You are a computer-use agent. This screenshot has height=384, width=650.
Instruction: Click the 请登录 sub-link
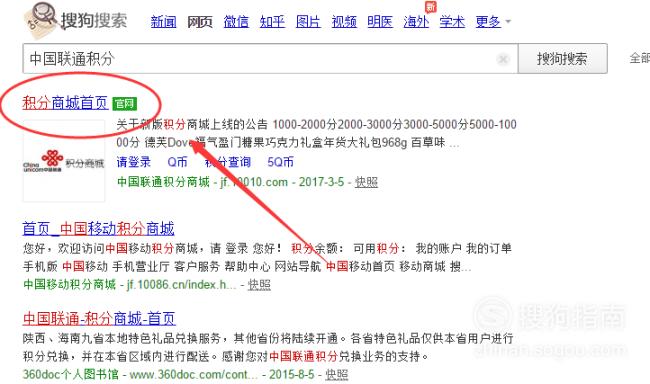tap(133, 162)
